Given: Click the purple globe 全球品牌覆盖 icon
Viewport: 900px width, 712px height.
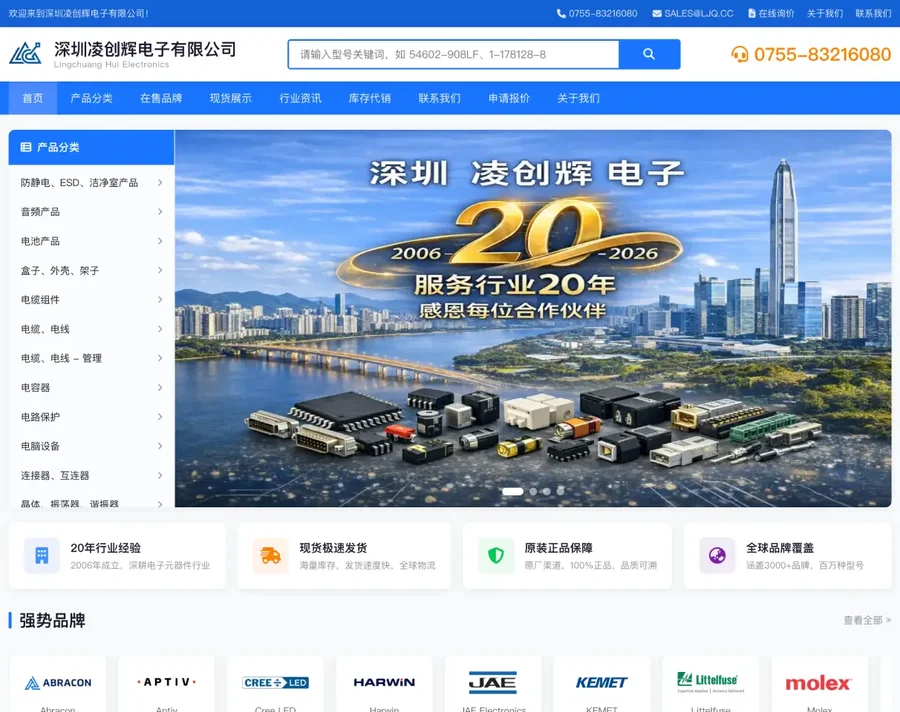Looking at the screenshot, I should tap(717, 555).
